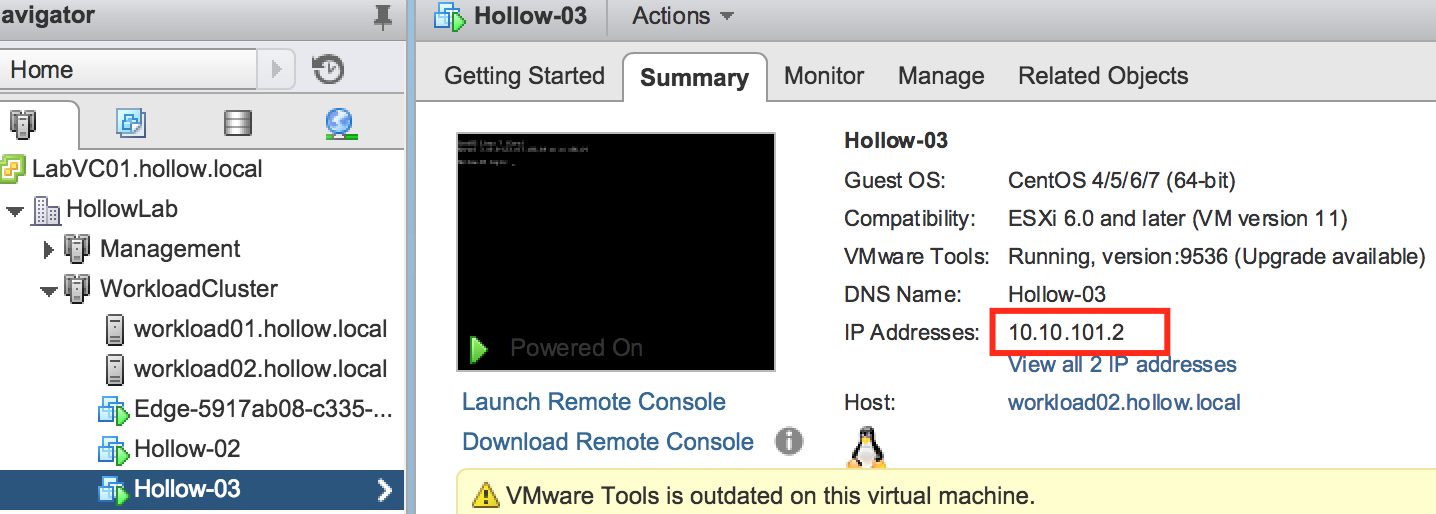Select the Hollow-02 virtual machine
Viewport: 1436px width, 514px height.
click(x=187, y=449)
